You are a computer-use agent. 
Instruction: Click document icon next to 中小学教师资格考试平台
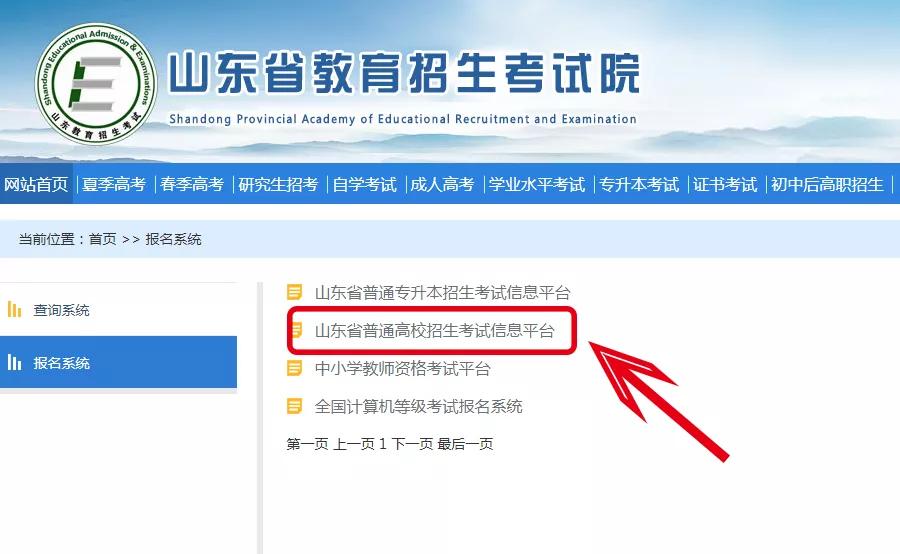tap(294, 368)
